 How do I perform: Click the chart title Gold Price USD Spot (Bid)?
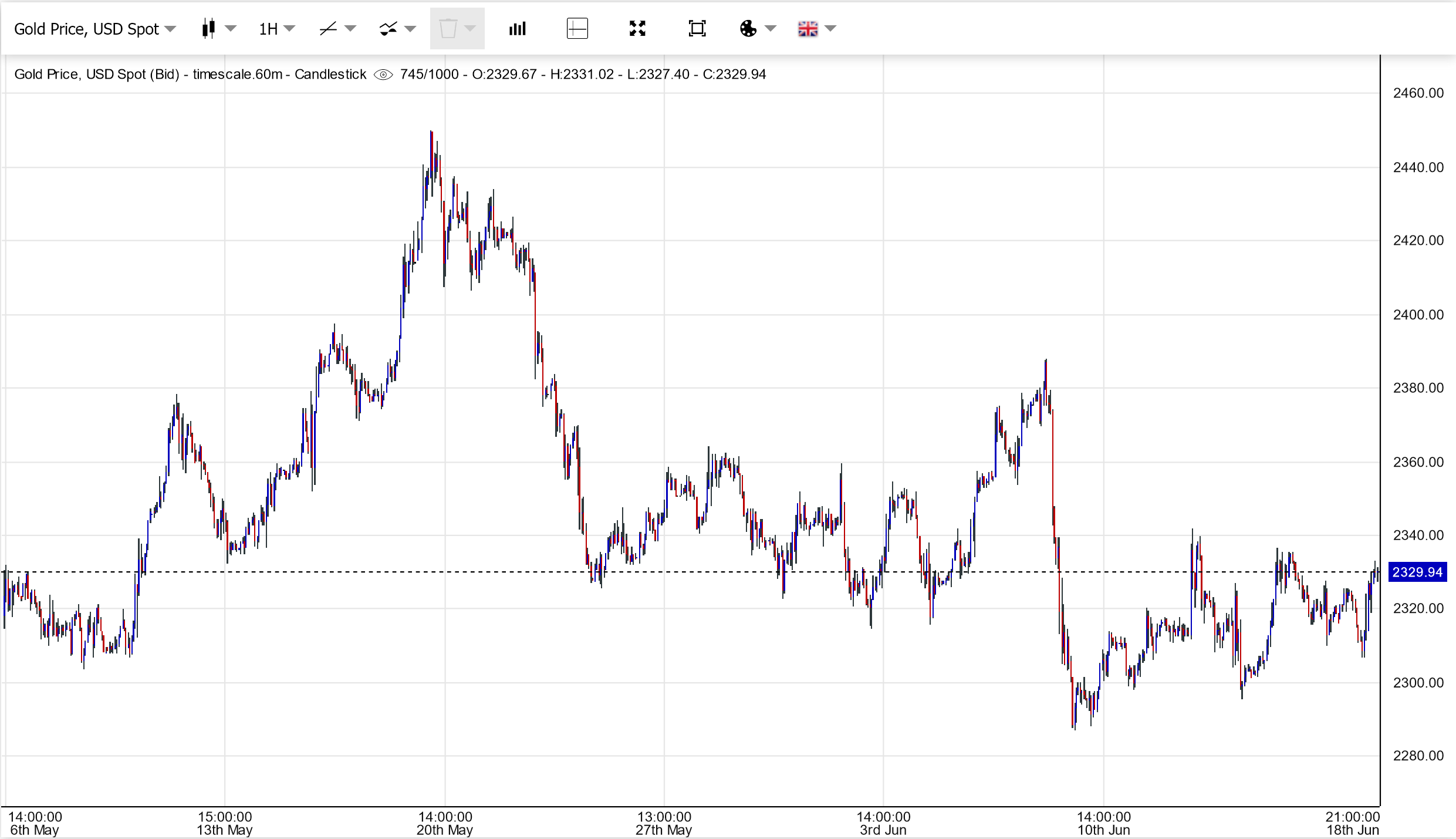[x=97, y=75]
